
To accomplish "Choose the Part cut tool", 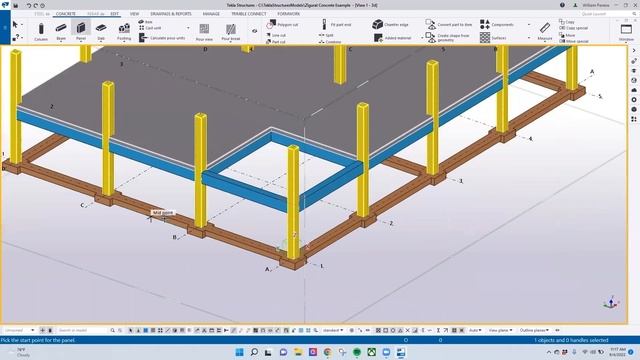I will tap(276, 42).
